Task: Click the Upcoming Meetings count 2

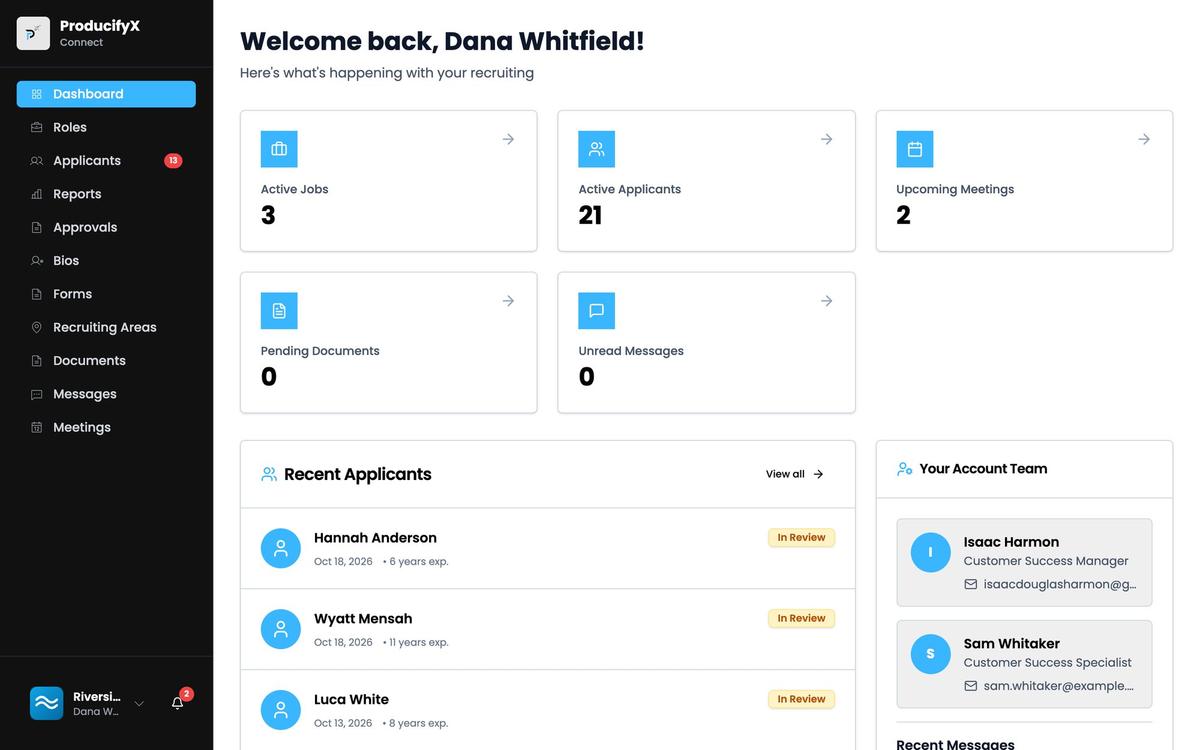Action: pyautogui.click(x=904, y=215)
